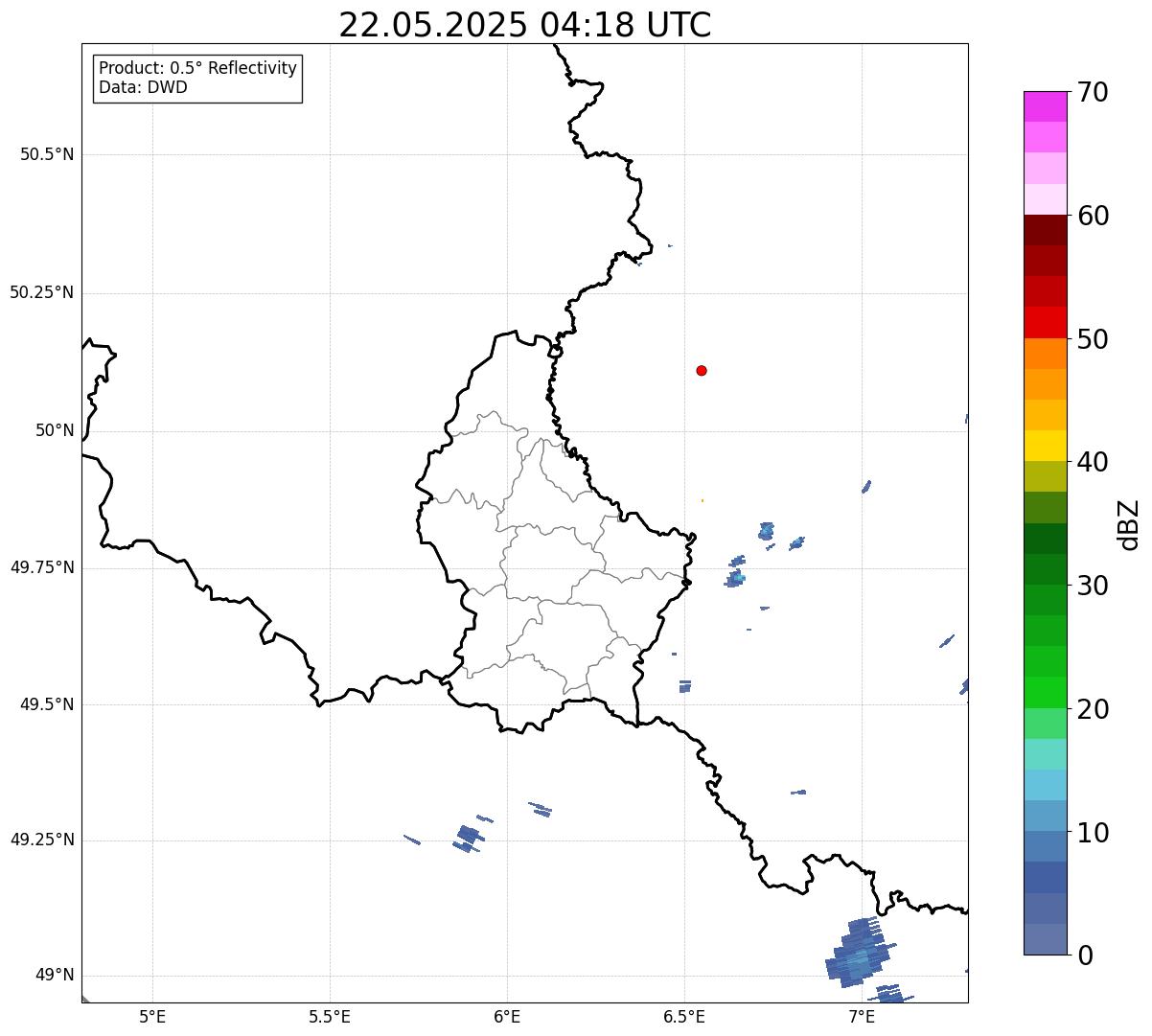This screenshot has height=1036, width=1152.
Task: Click the latitude label "50°N"
Action: click(x=56, y=430)
